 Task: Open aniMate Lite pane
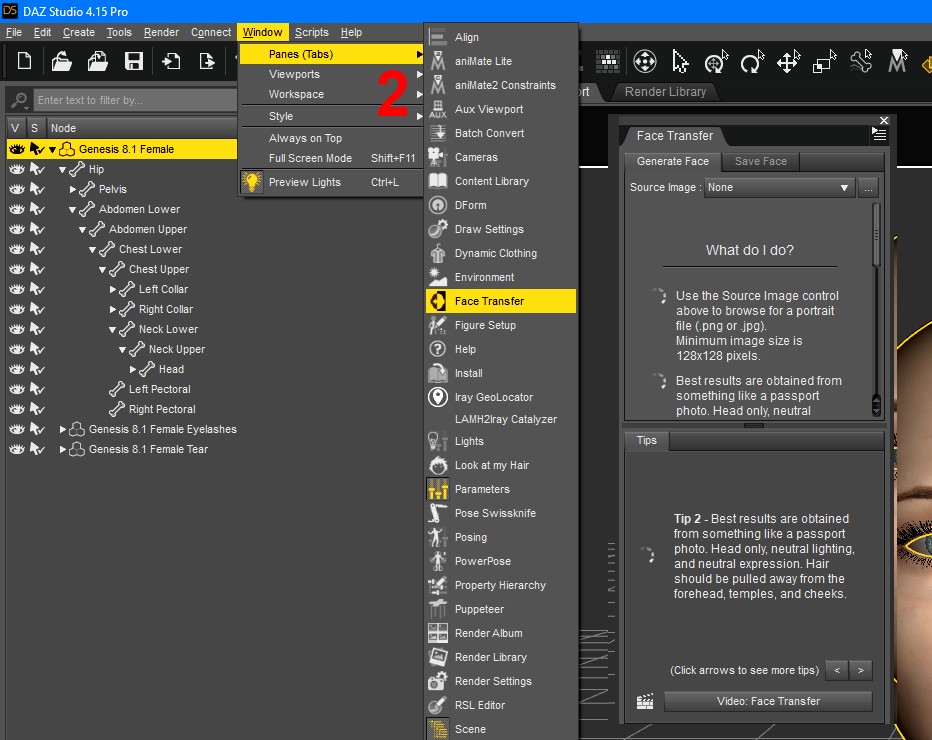coord(501,61)
